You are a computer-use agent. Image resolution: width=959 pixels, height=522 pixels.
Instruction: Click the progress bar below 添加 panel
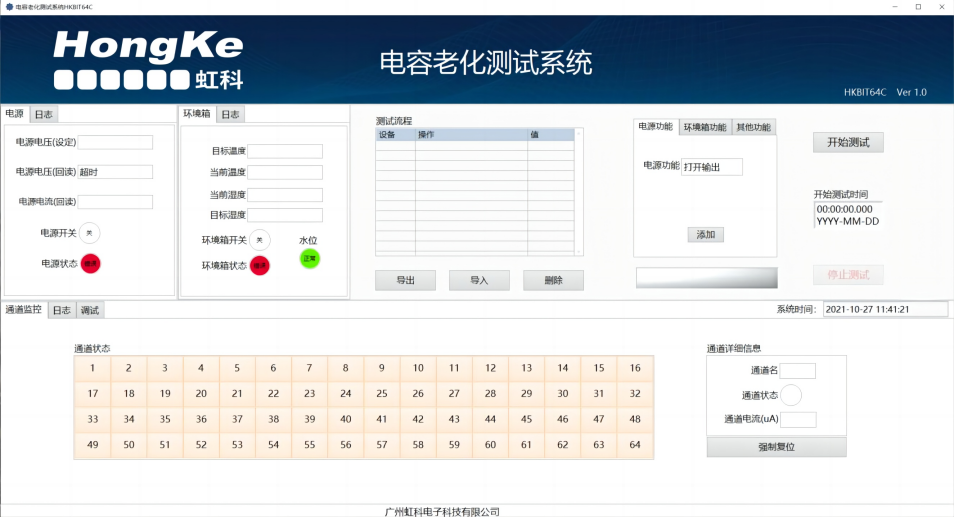[x=707, y=278]
